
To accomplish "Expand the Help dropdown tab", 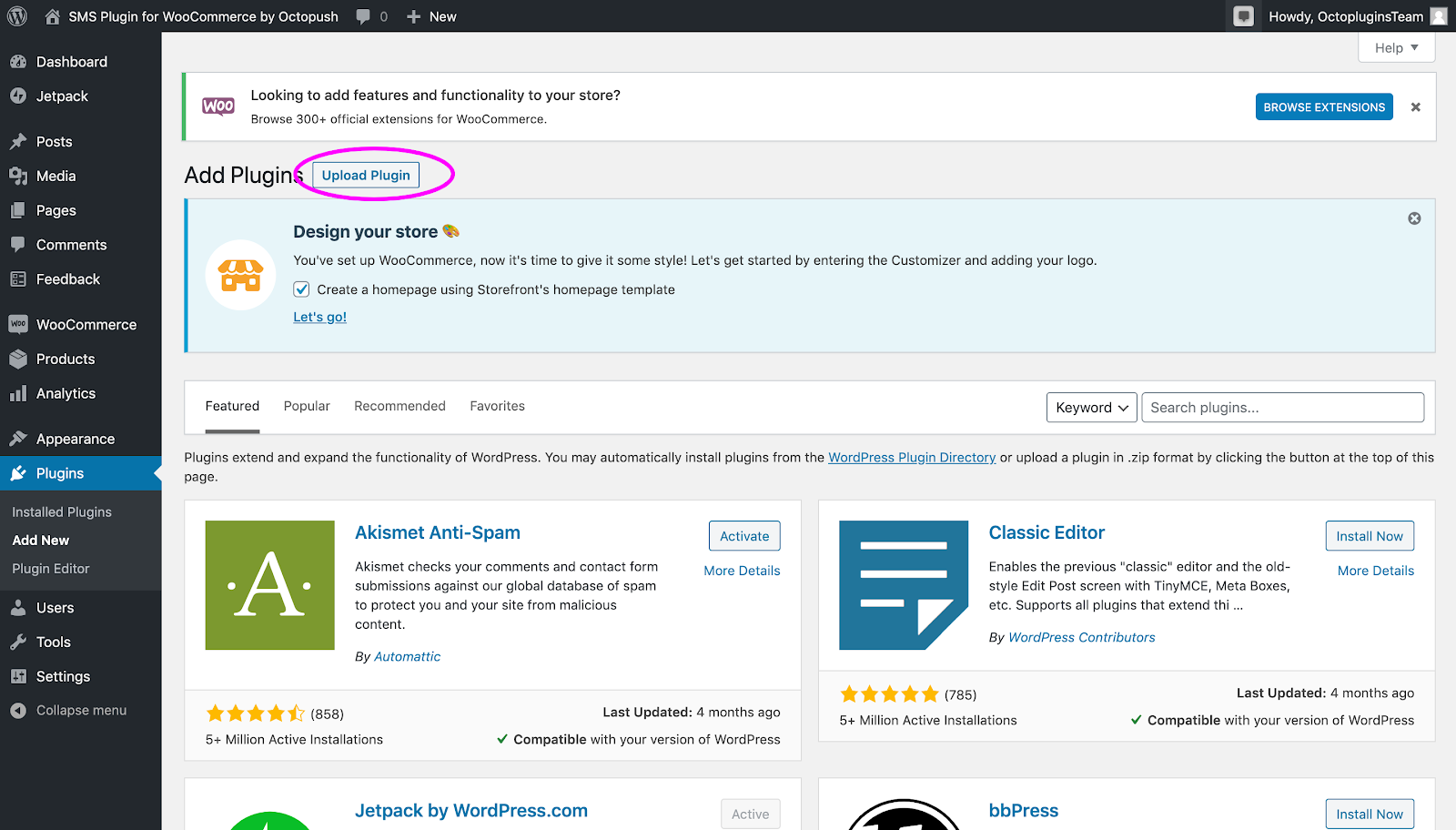I will pyautogui.click(x=1396, y=48).
